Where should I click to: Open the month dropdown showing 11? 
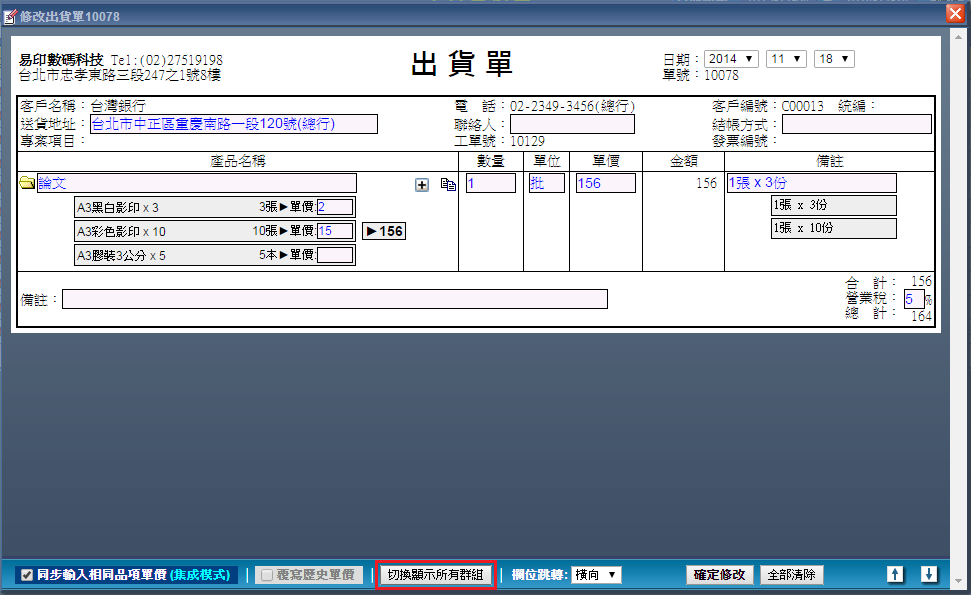pyautogui.click(x=786, y=59)
